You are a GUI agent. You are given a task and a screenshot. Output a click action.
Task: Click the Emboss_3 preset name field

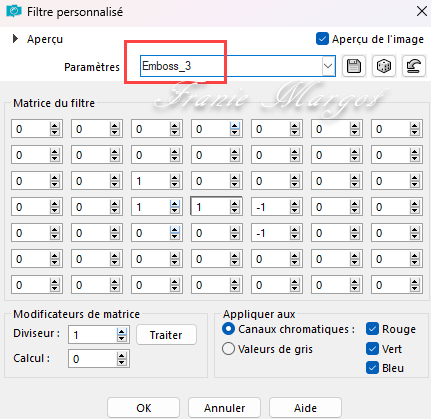coord(231,66)
